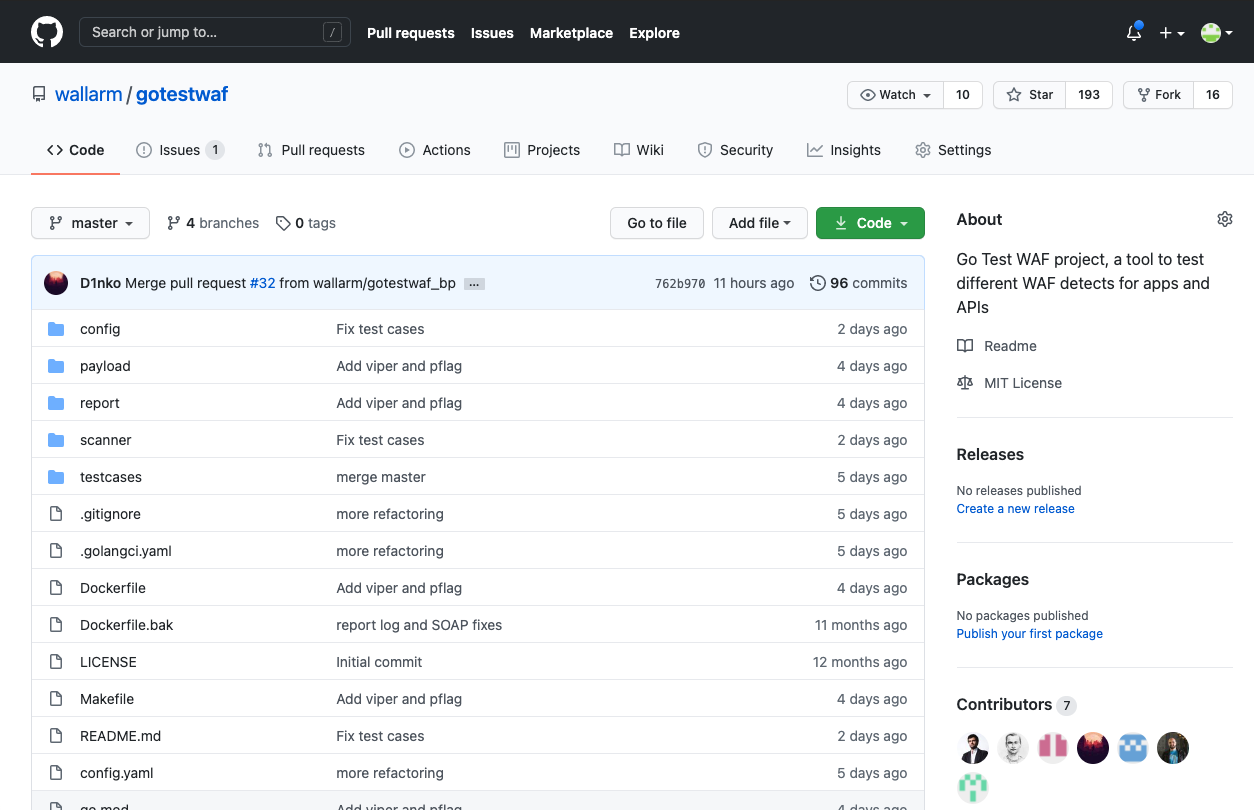
Task: Switch to the Projects tab
Action: (542, 150)
